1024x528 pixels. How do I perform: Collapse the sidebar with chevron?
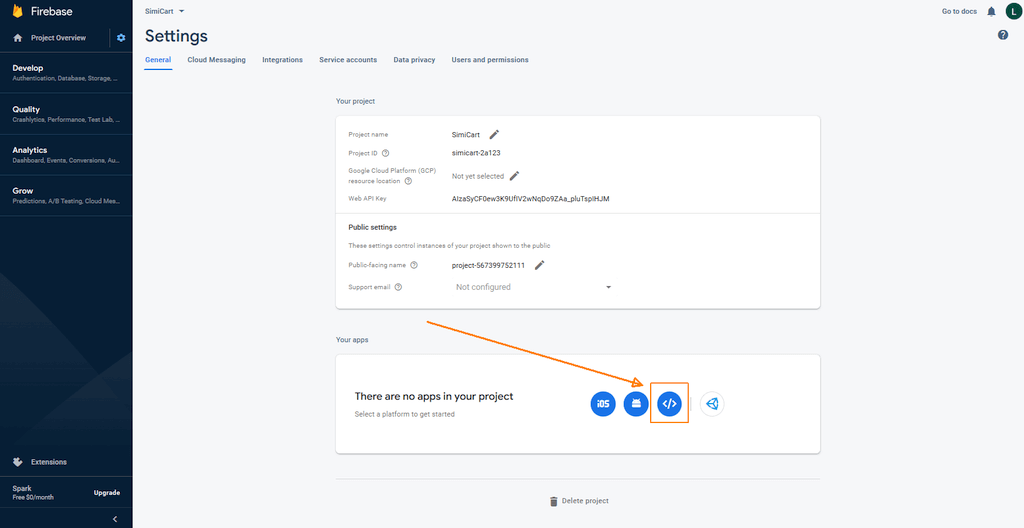pos(116,519)
